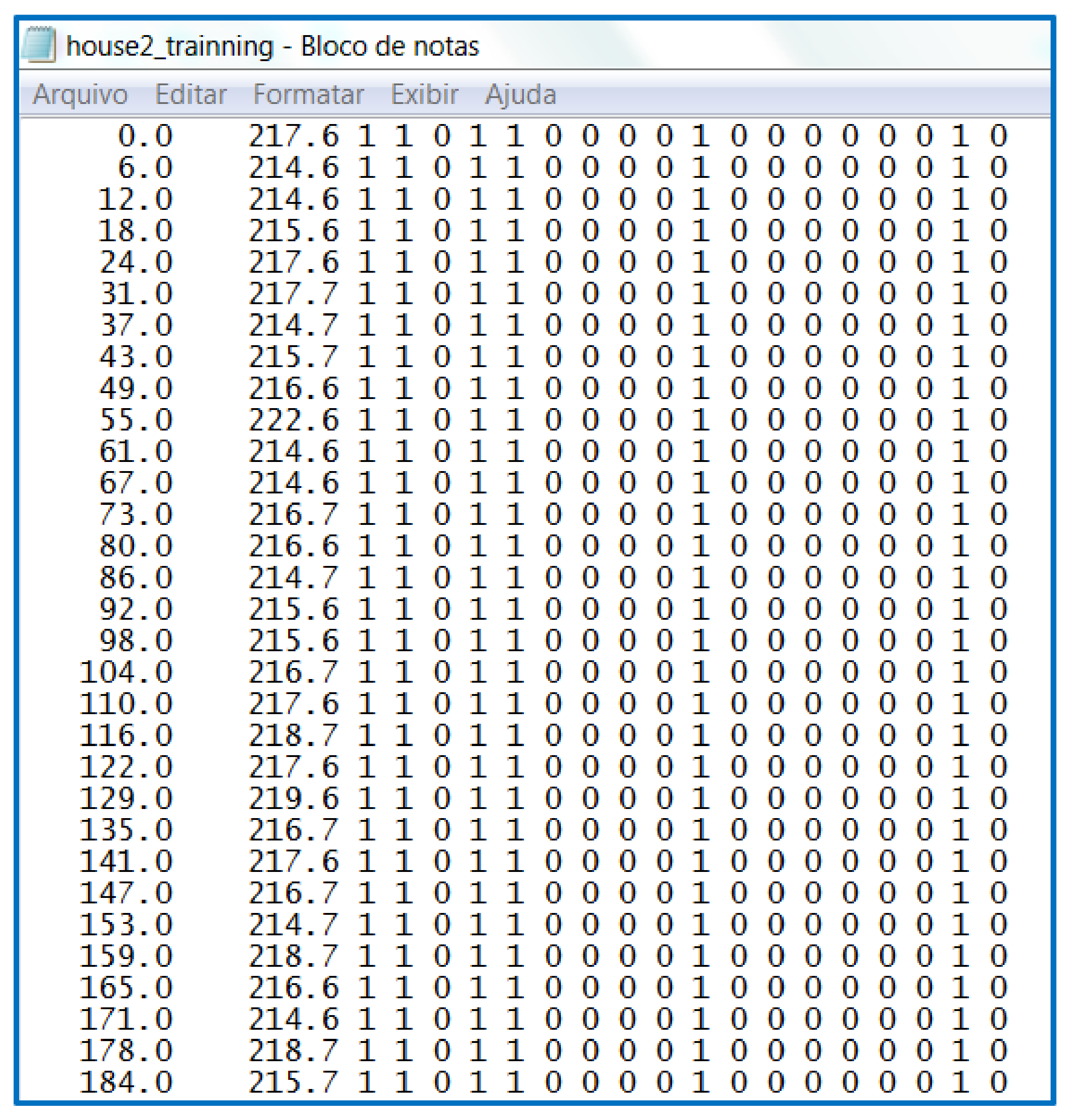This screenshot has height=1120, width=1067.
Task: Click the Notepad icon in title bar
Action: [39, 44]
